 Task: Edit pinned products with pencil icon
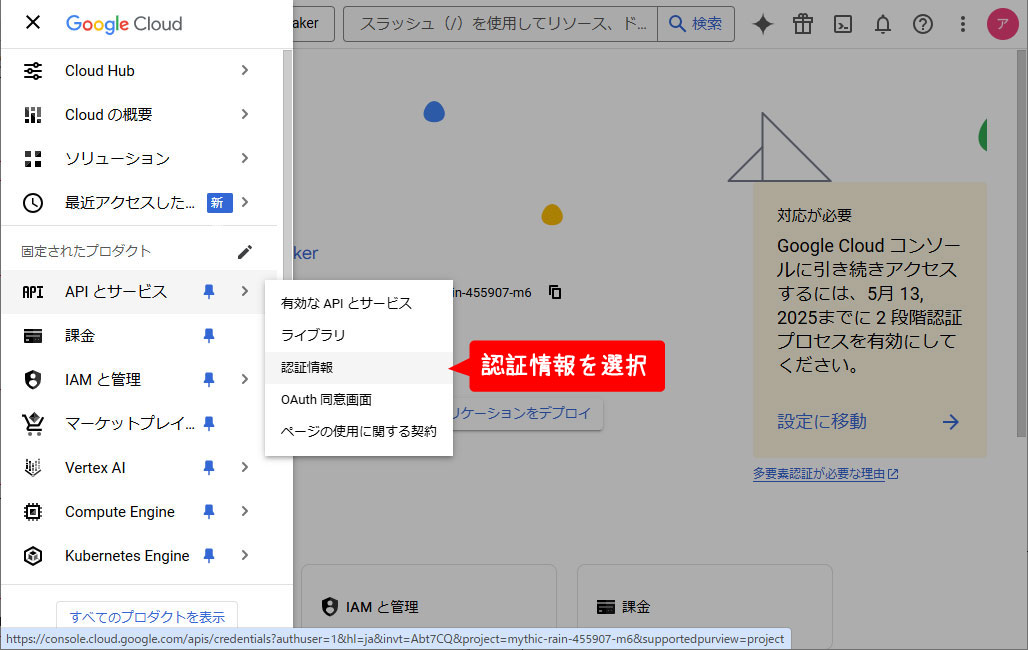pyautogui.click(x=245, y=252)
